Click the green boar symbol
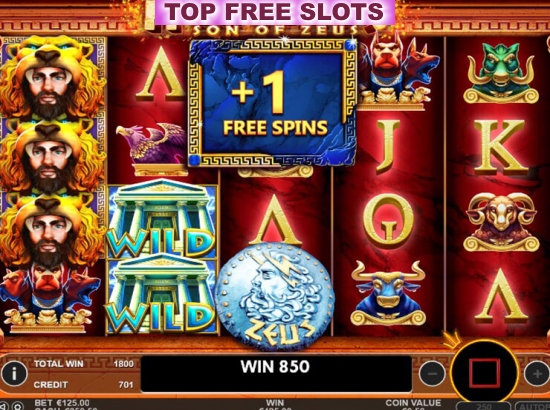Screen dimensions: 550x410 point(500,73)
